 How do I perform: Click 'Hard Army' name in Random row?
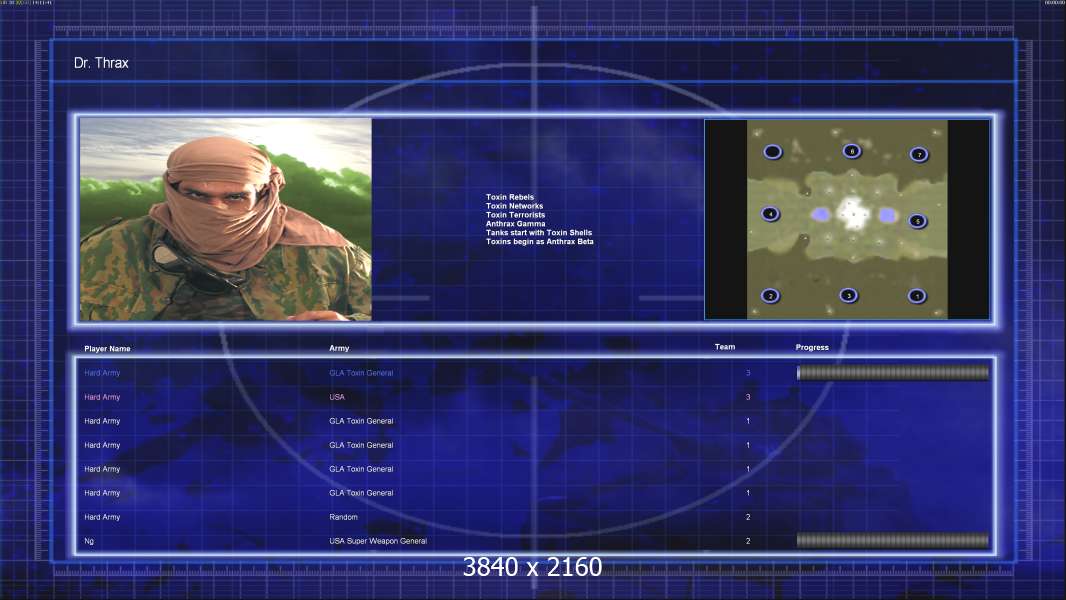point(102,517)
